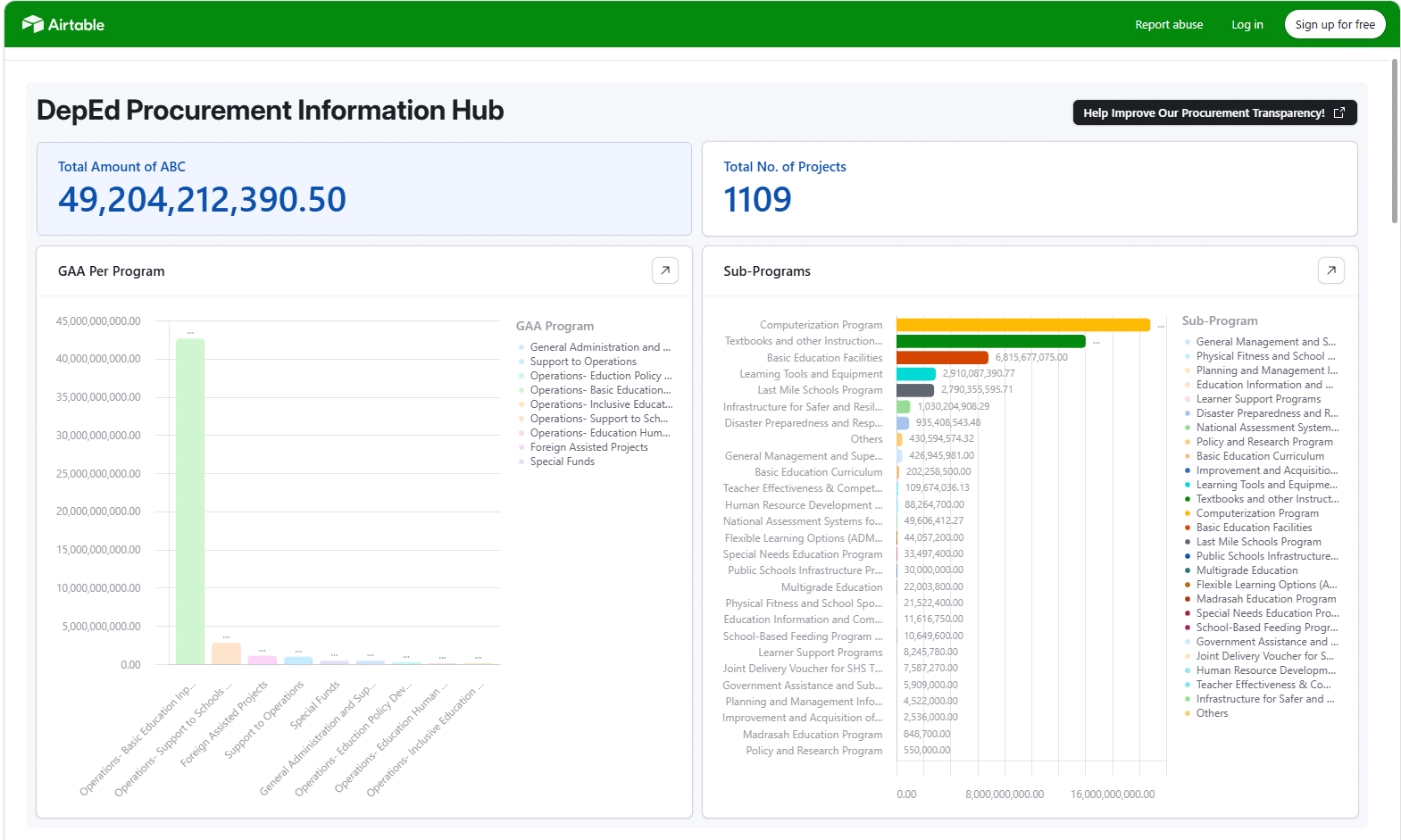
Task: Toggle Support to Operations legend item
Action: pos(578,362)
